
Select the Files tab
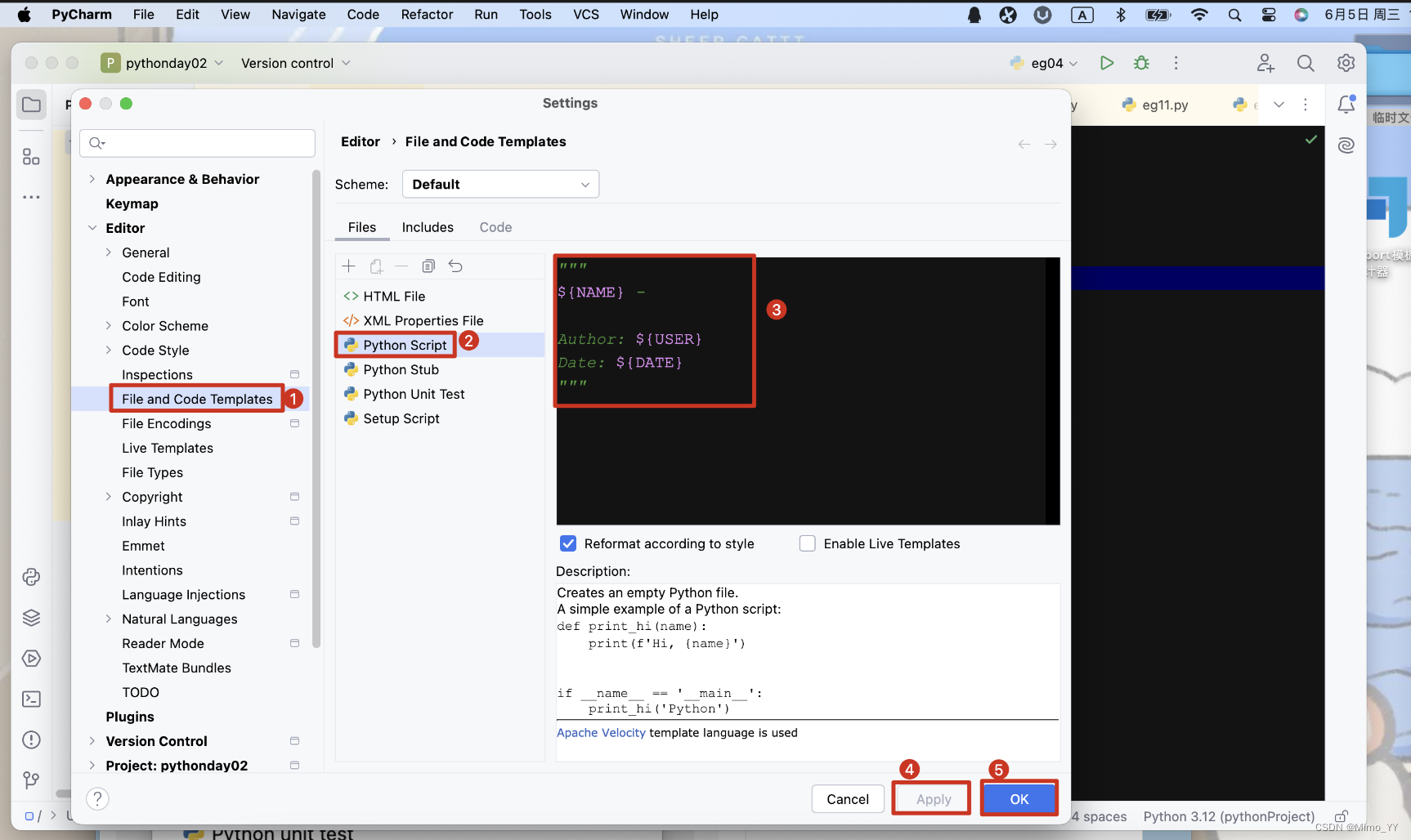tap(362, 227)
